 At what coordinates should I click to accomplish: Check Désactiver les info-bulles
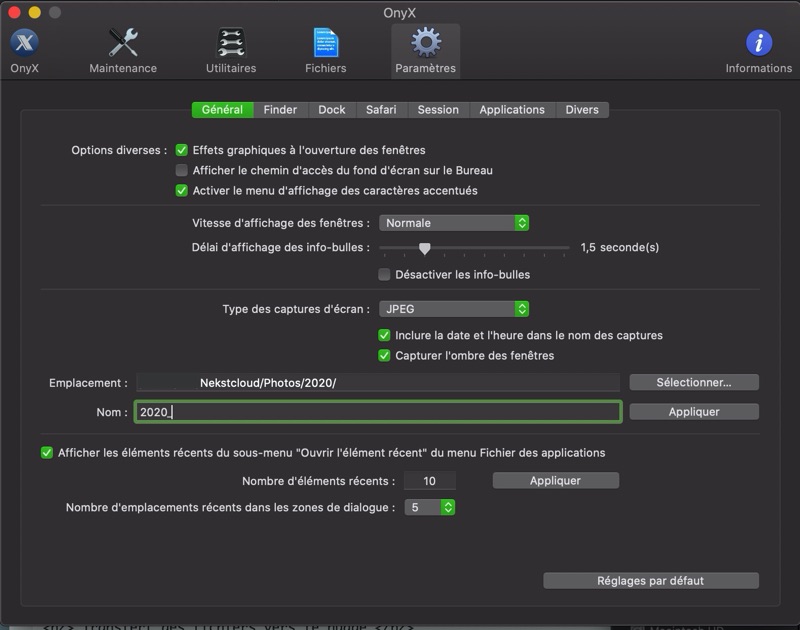point(384,274)
